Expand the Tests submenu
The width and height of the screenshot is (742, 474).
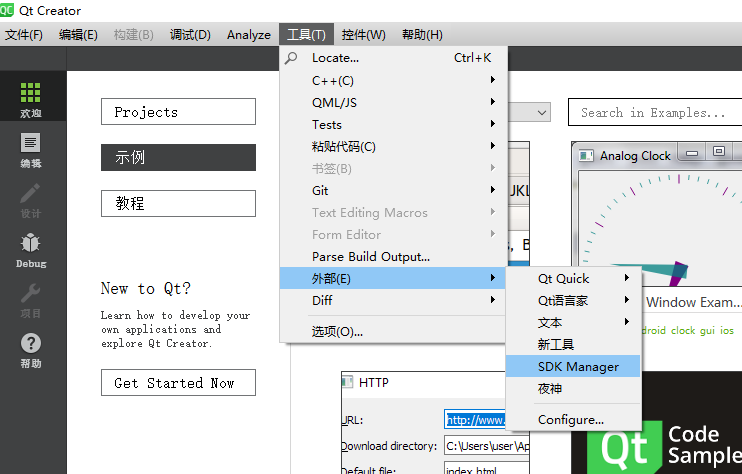[x=393, y=124]
